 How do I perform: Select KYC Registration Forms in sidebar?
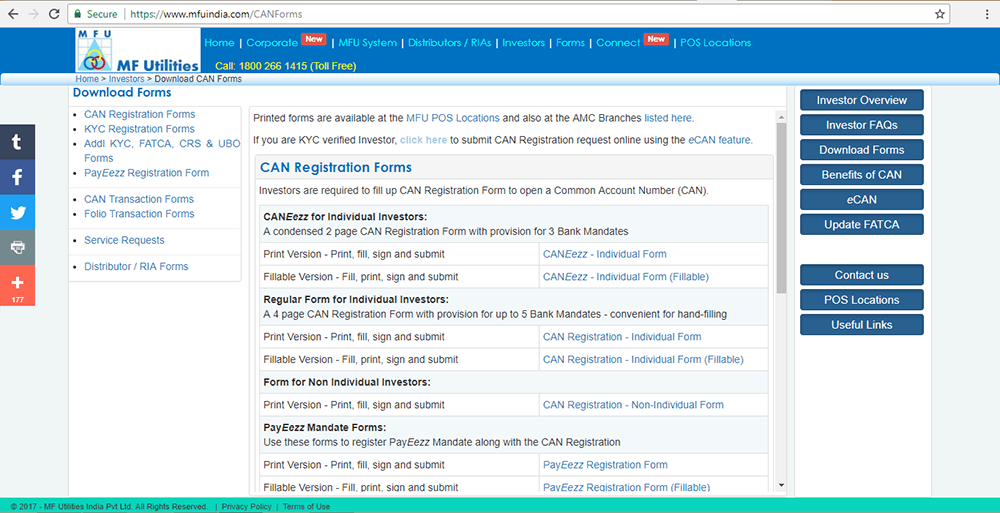139,129
